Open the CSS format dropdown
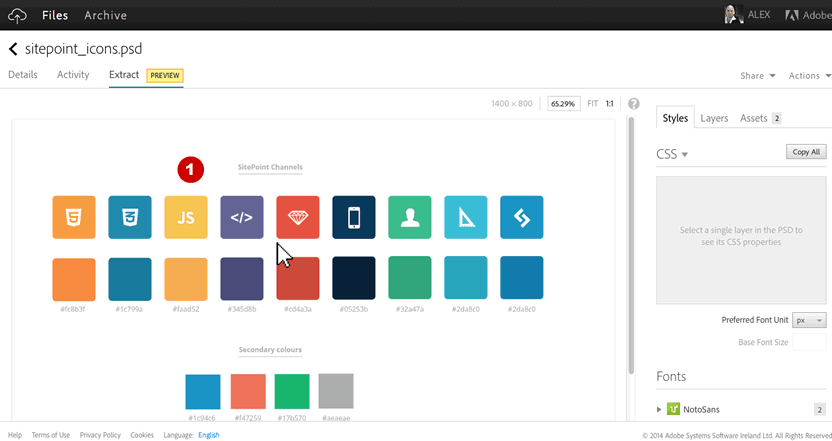The image size is (832, 441). [672, 154]
